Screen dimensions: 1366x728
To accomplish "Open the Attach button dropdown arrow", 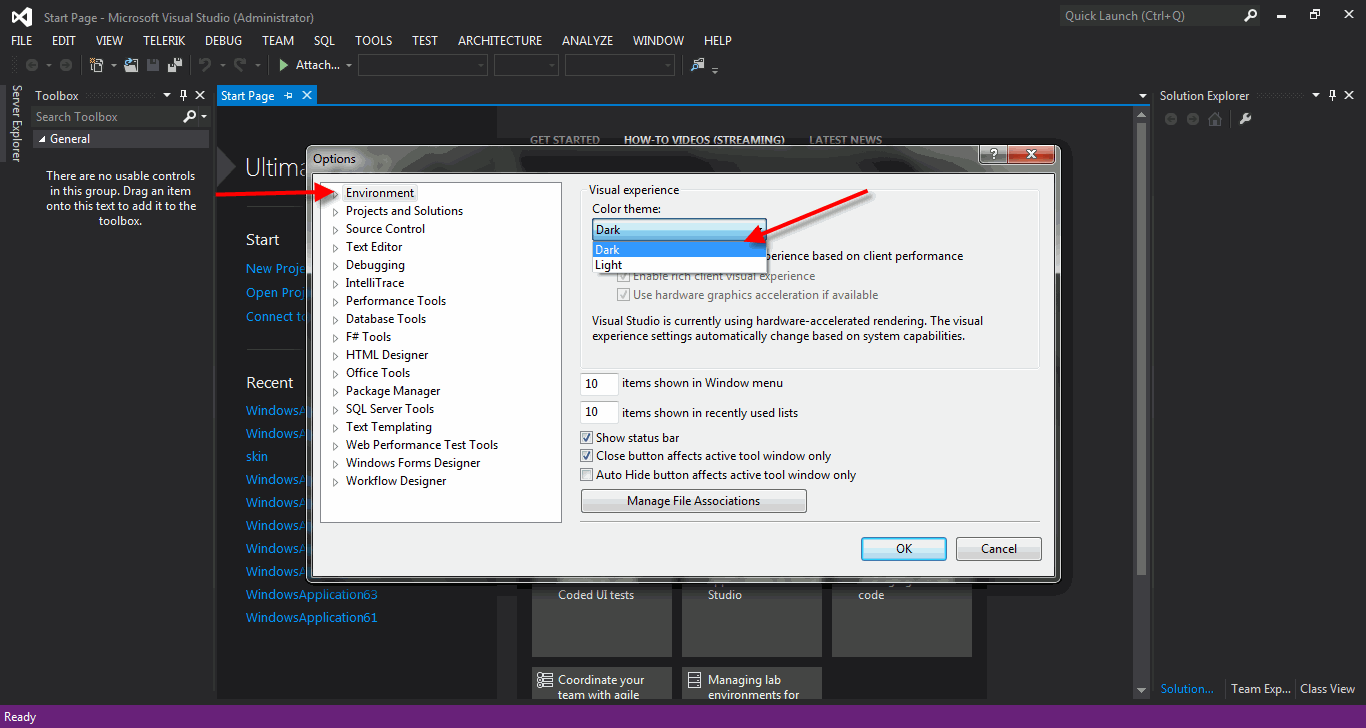I will pos(349,65).
